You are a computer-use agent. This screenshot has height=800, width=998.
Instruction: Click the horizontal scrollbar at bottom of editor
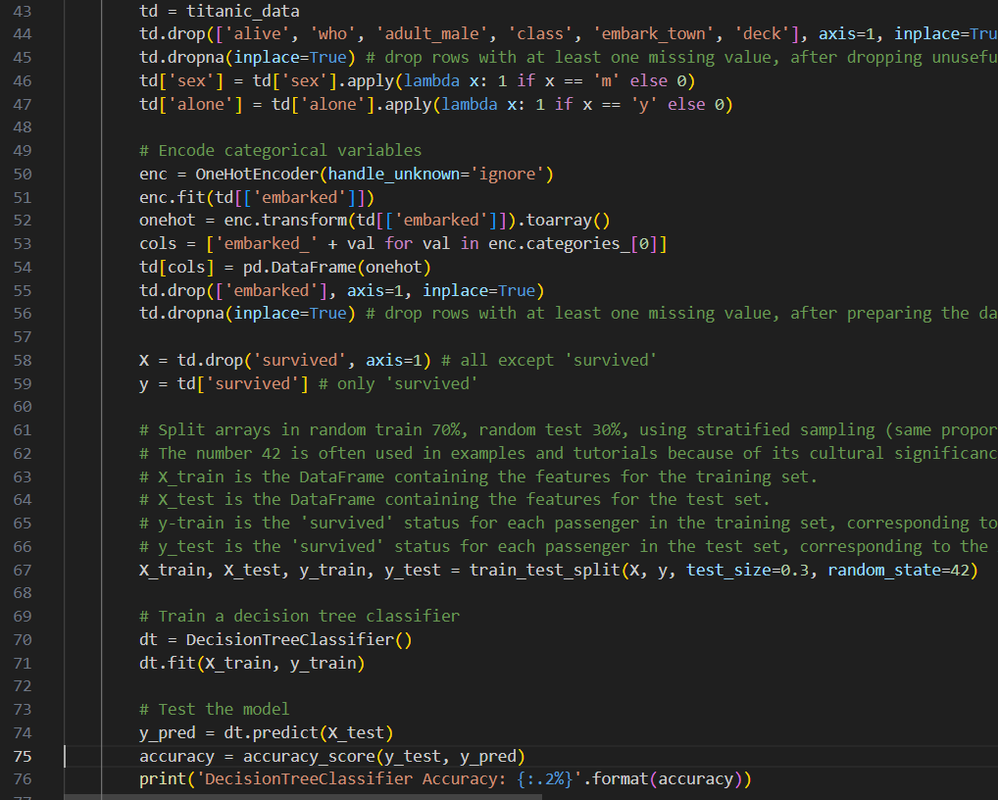point(303,797)
